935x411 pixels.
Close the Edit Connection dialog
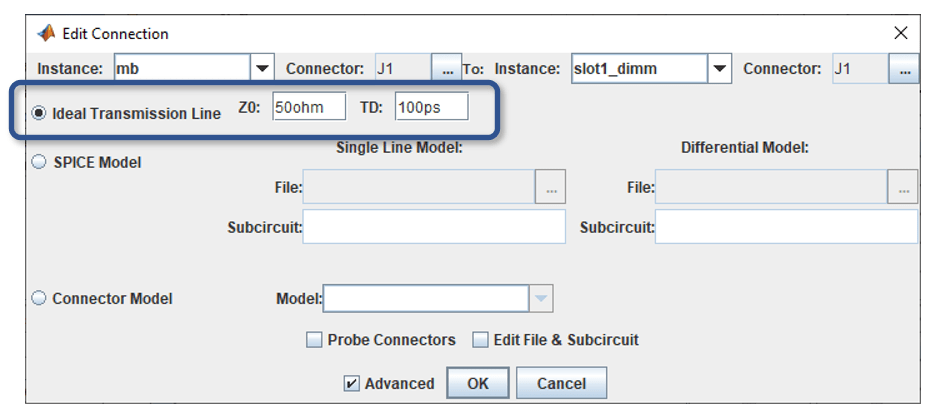click(x=900, y=33)
